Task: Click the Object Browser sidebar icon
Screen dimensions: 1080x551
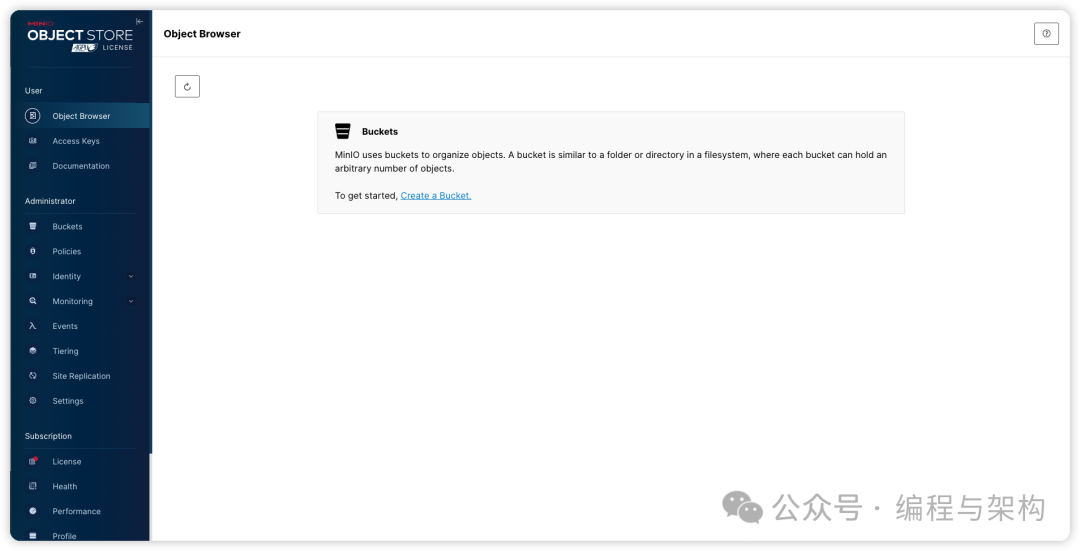Action: click(x=33, y=116)
